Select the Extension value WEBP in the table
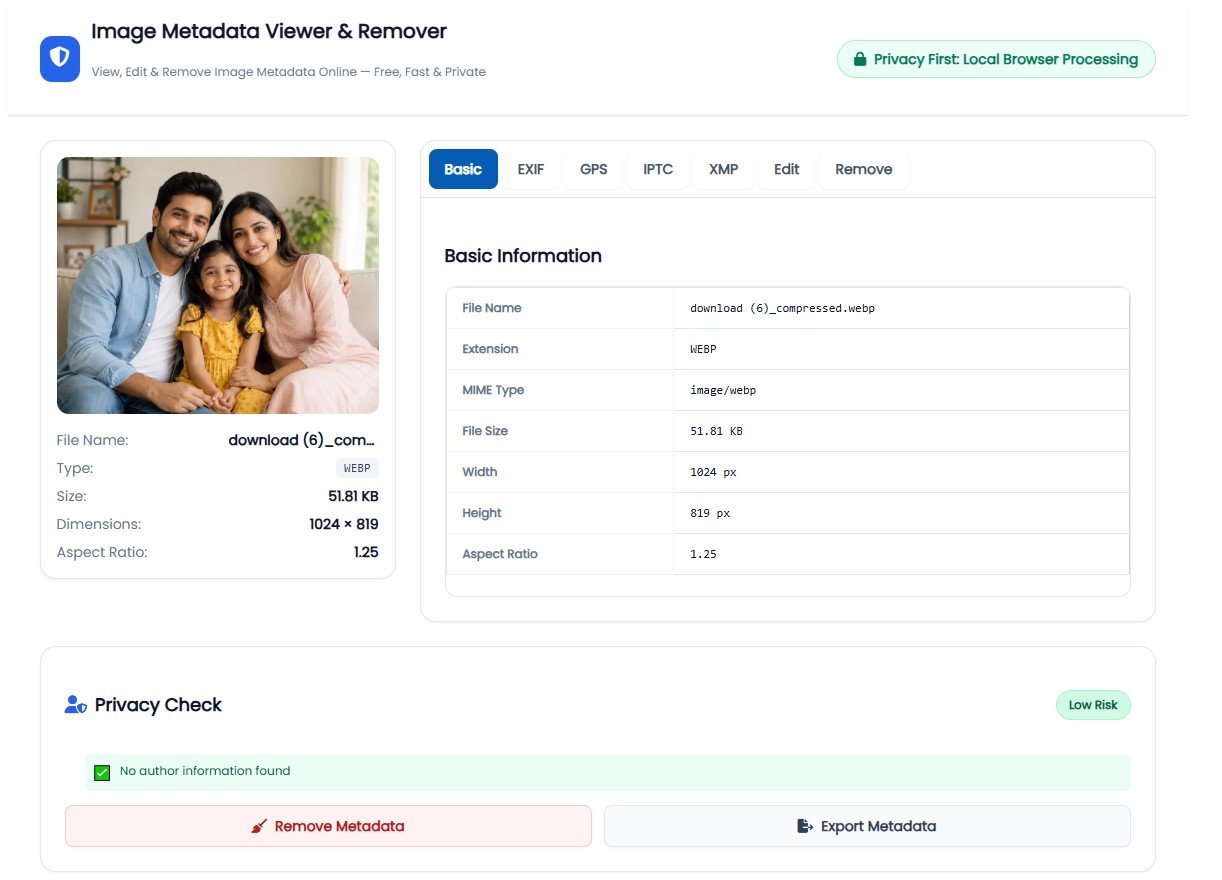The image size is (1222, 880). [x=703, y=349]
